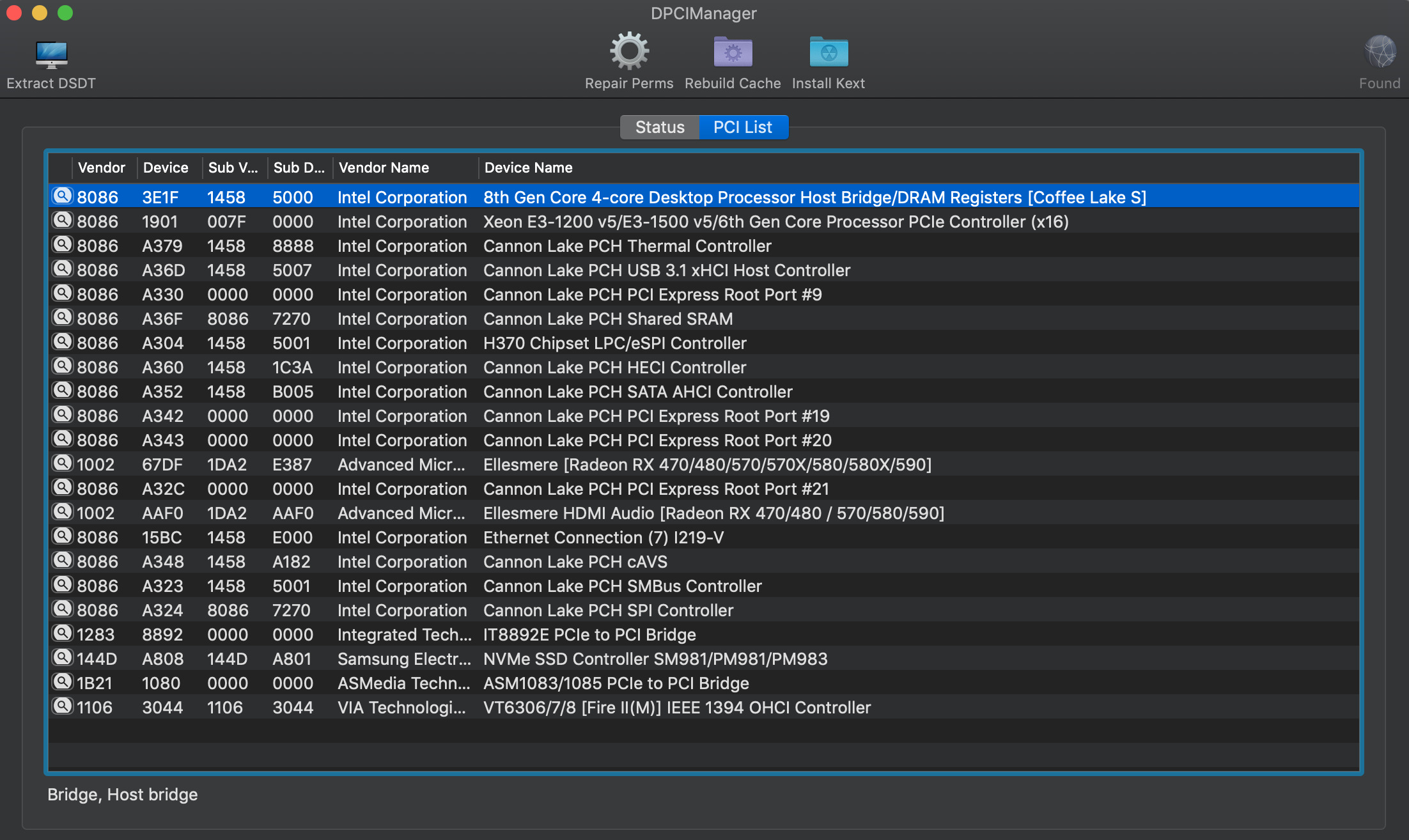Image resolution: width=1409 pixels, height=840 pixels.
Task: Select the H370 Chipset LPC/eSPI Controller text
Action: tap(615, 343)
